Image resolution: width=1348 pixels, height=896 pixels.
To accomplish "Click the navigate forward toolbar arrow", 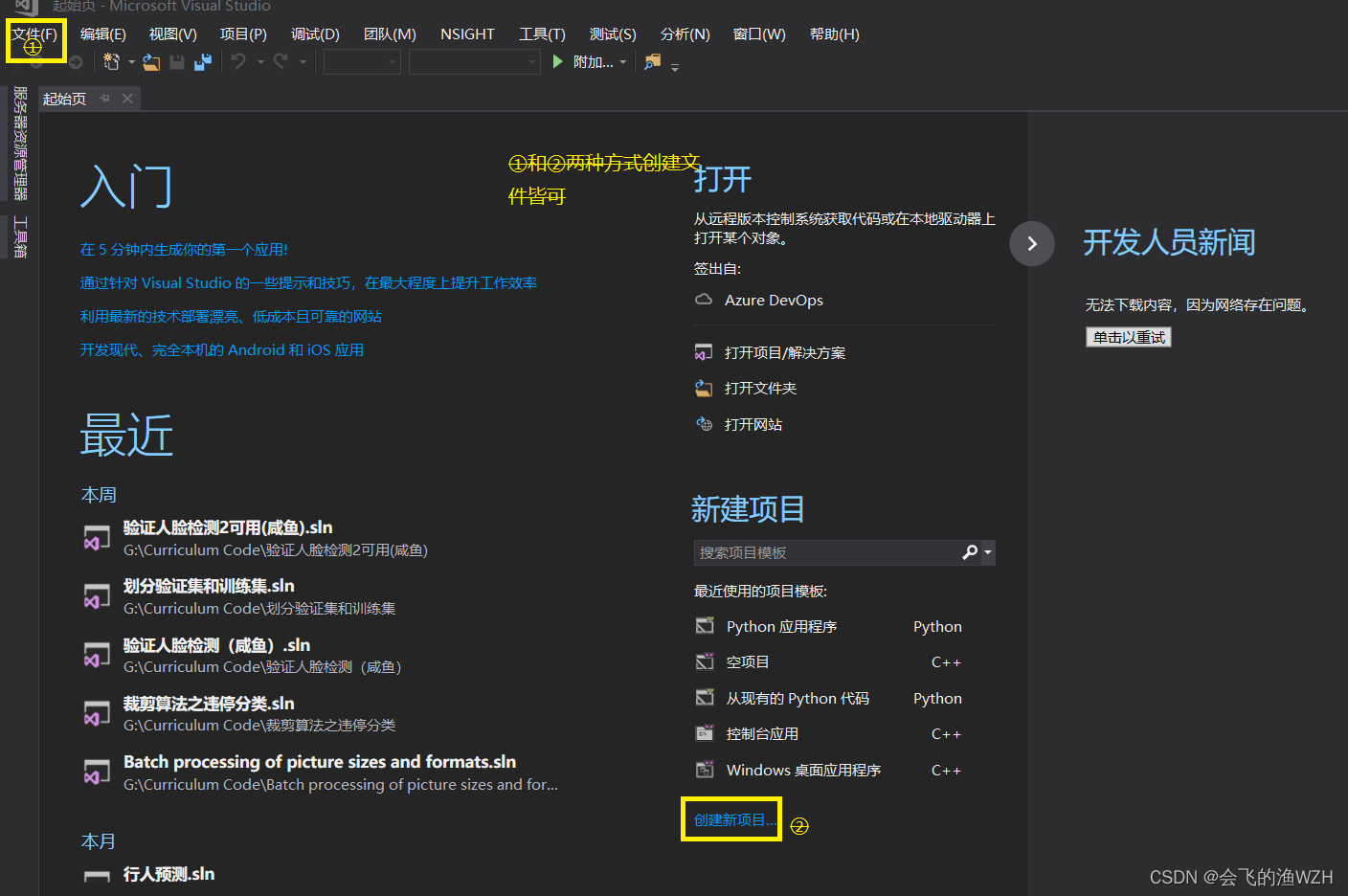I will (75, 62).
